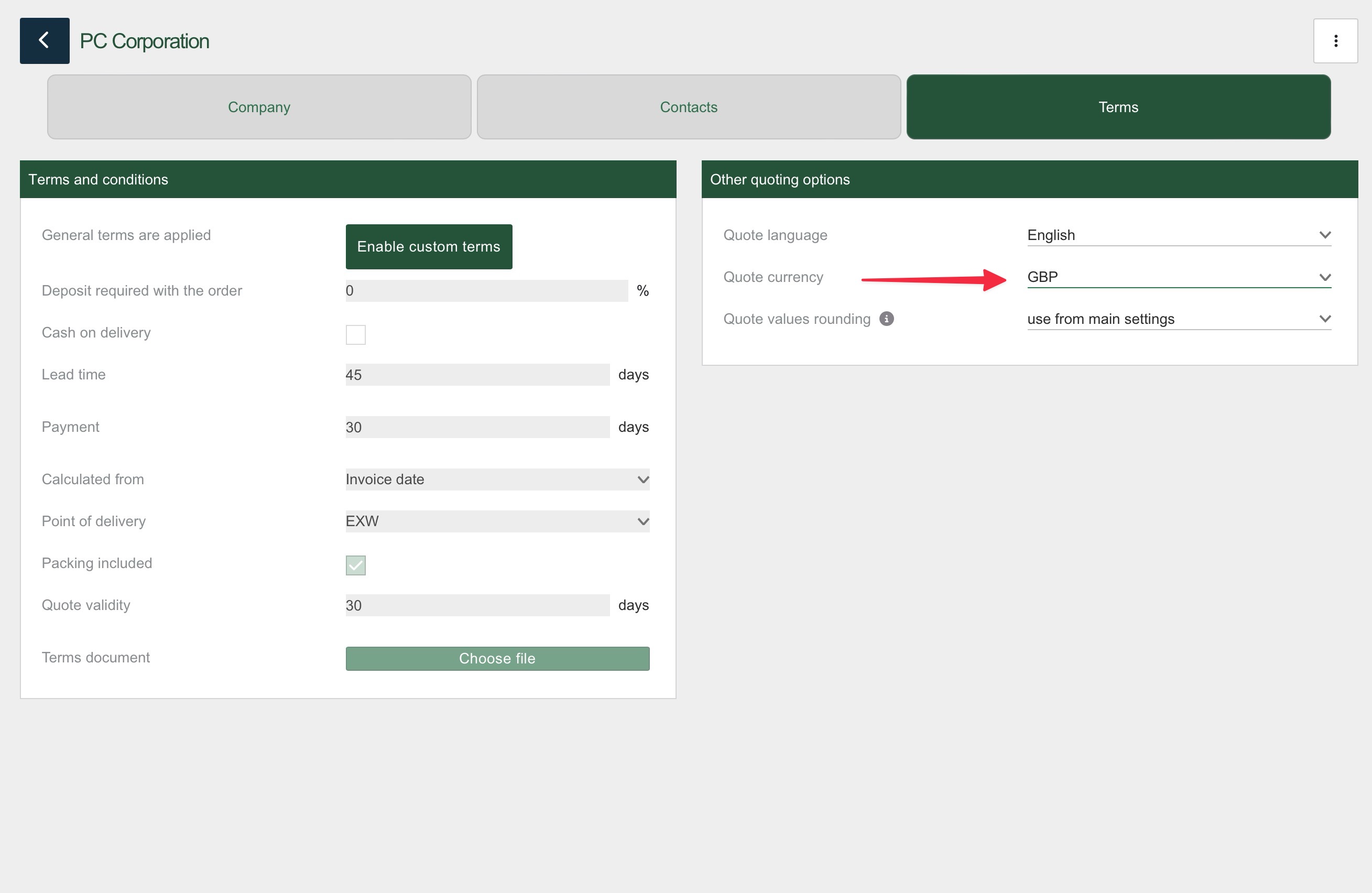
Task: Click the Lead time days field
Action: (x=477, y=375)
